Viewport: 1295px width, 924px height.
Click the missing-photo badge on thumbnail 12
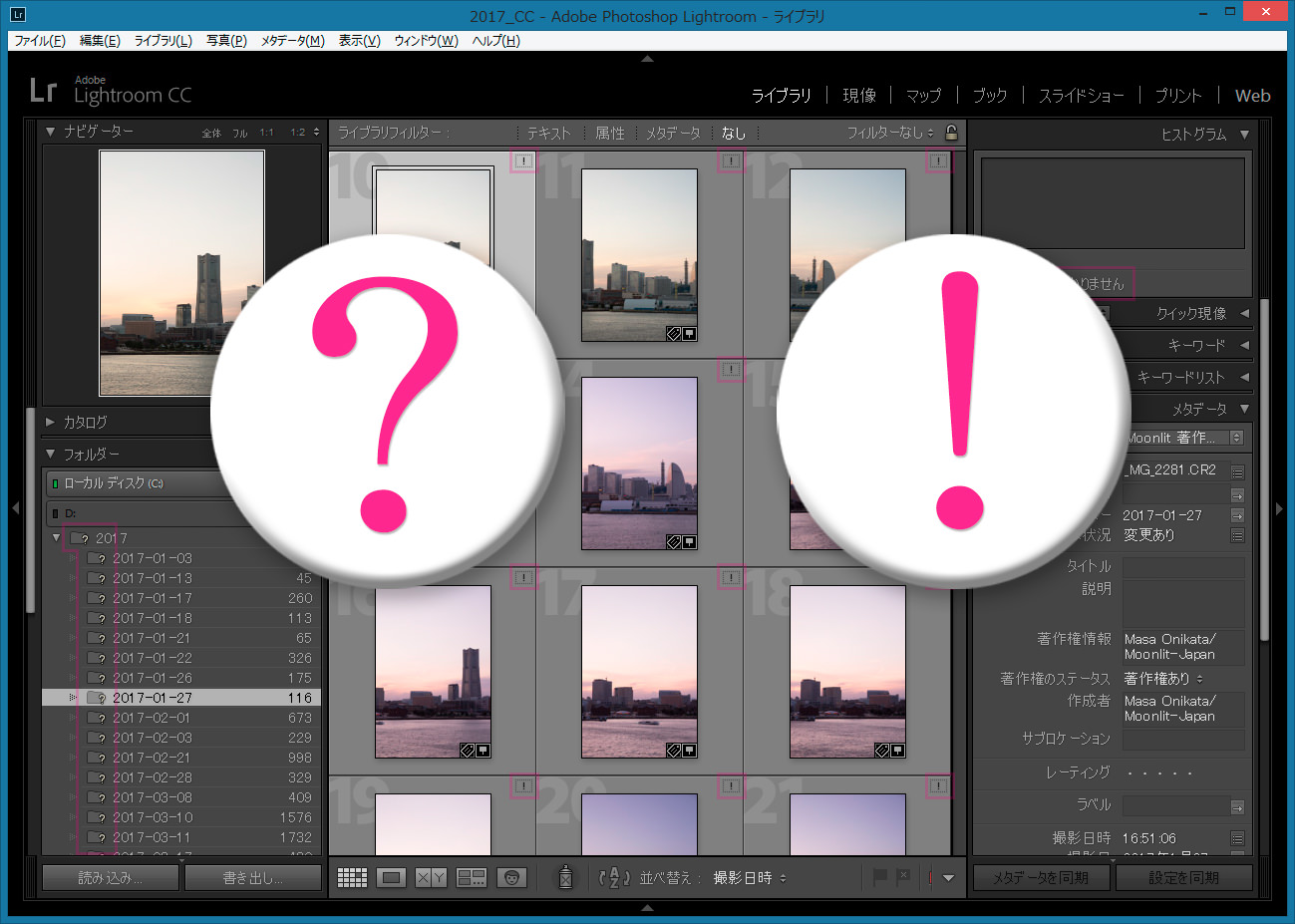coord(938,160)
